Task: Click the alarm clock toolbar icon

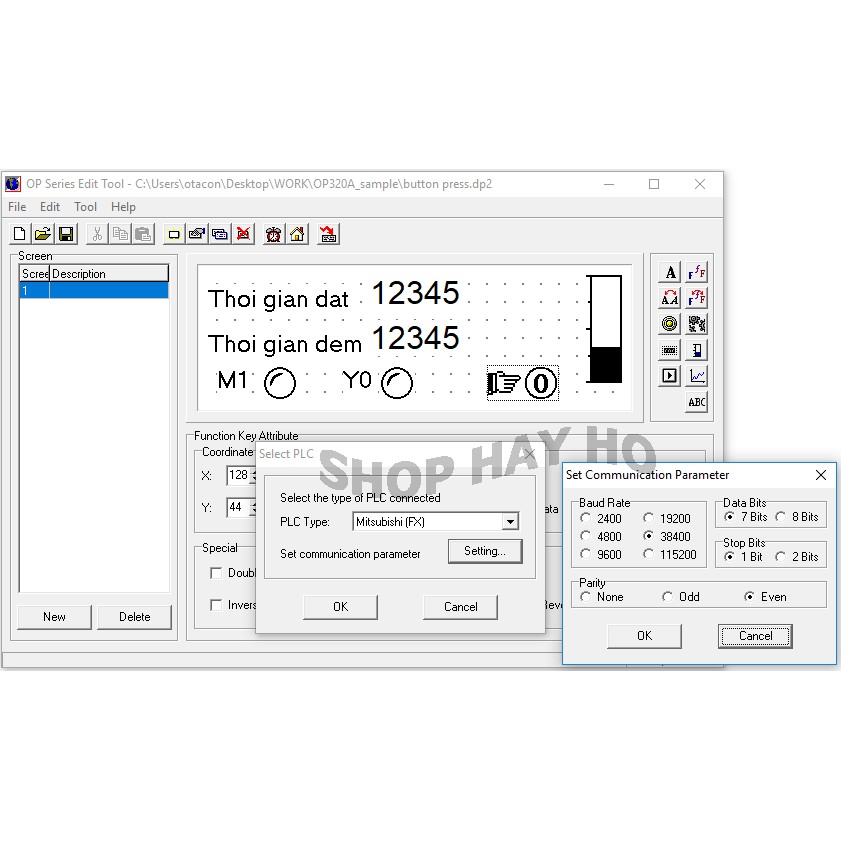Action: coord(272,233)
